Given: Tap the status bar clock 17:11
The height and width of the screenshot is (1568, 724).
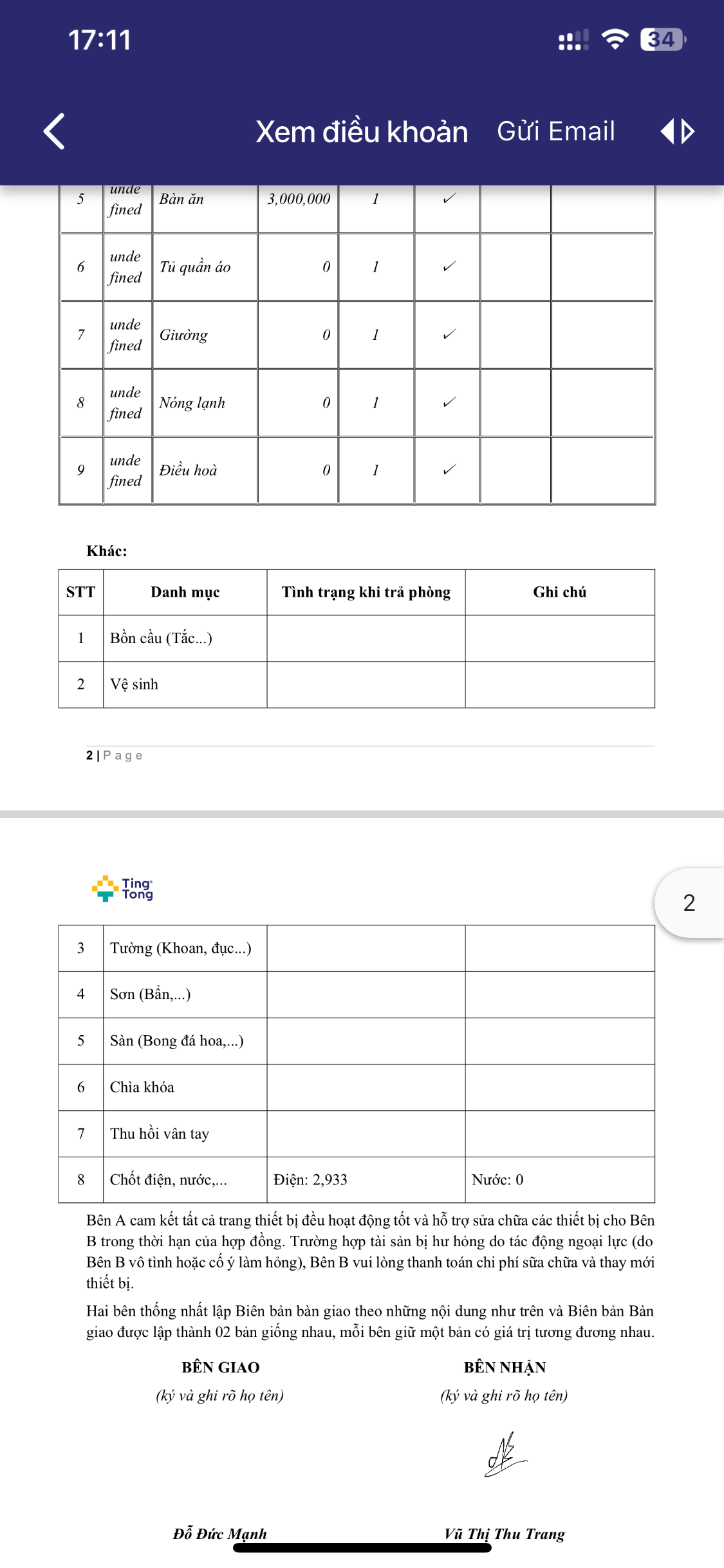Looking at the screenshot, I should 100,40.
